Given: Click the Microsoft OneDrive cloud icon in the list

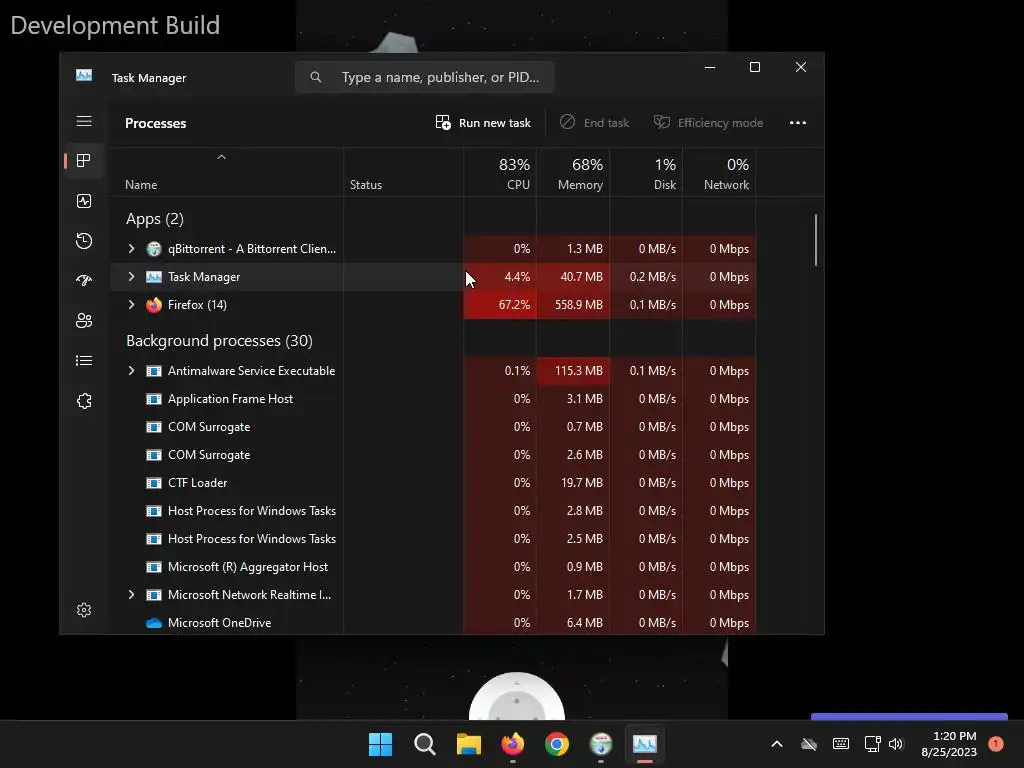Looking at the screenshot, I should [154, 623].
